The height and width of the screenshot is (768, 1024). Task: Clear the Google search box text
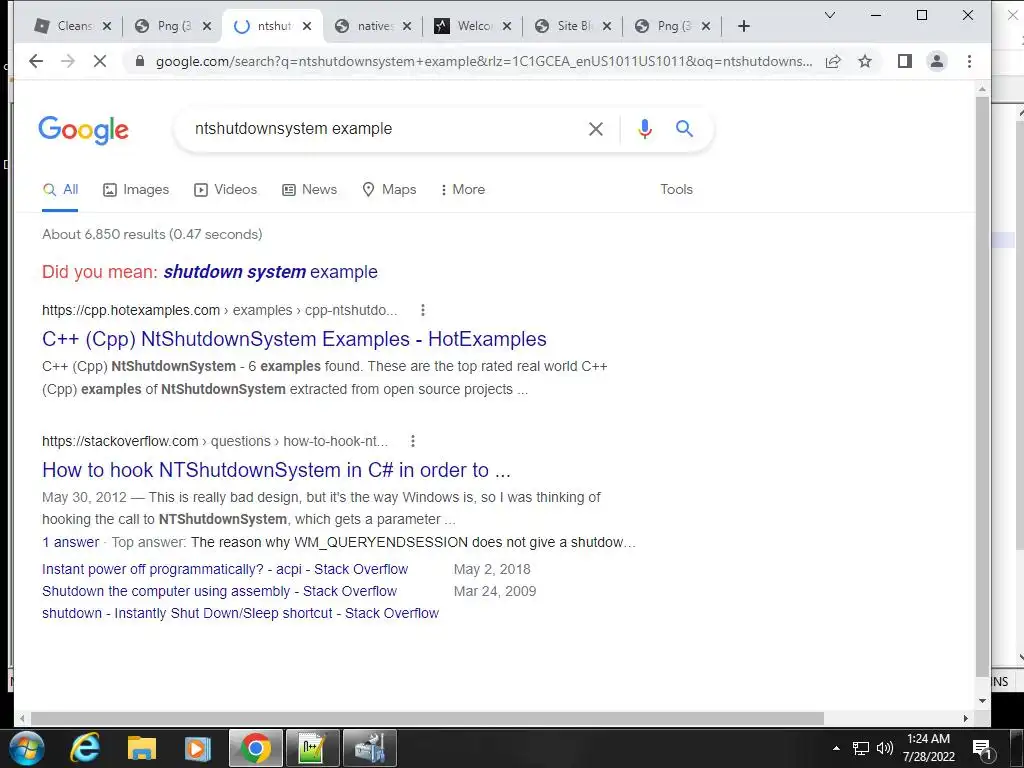point(596,129)
